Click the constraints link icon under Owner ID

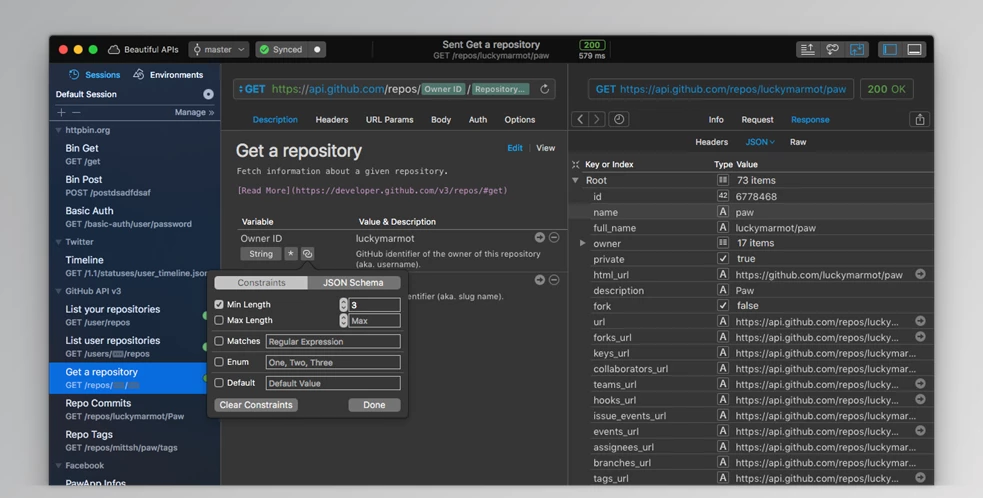(x=308, y=254)
